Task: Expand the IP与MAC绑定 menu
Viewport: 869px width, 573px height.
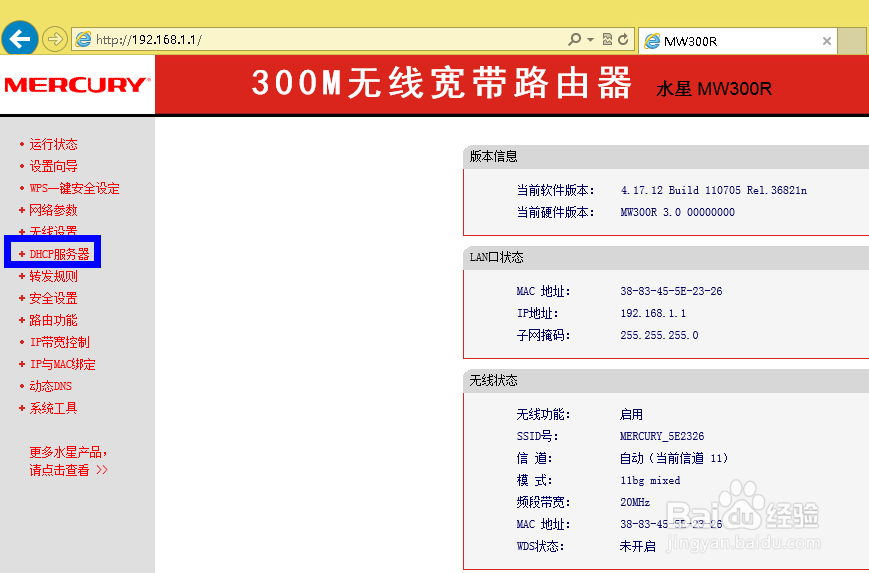Action: point(62,364)
